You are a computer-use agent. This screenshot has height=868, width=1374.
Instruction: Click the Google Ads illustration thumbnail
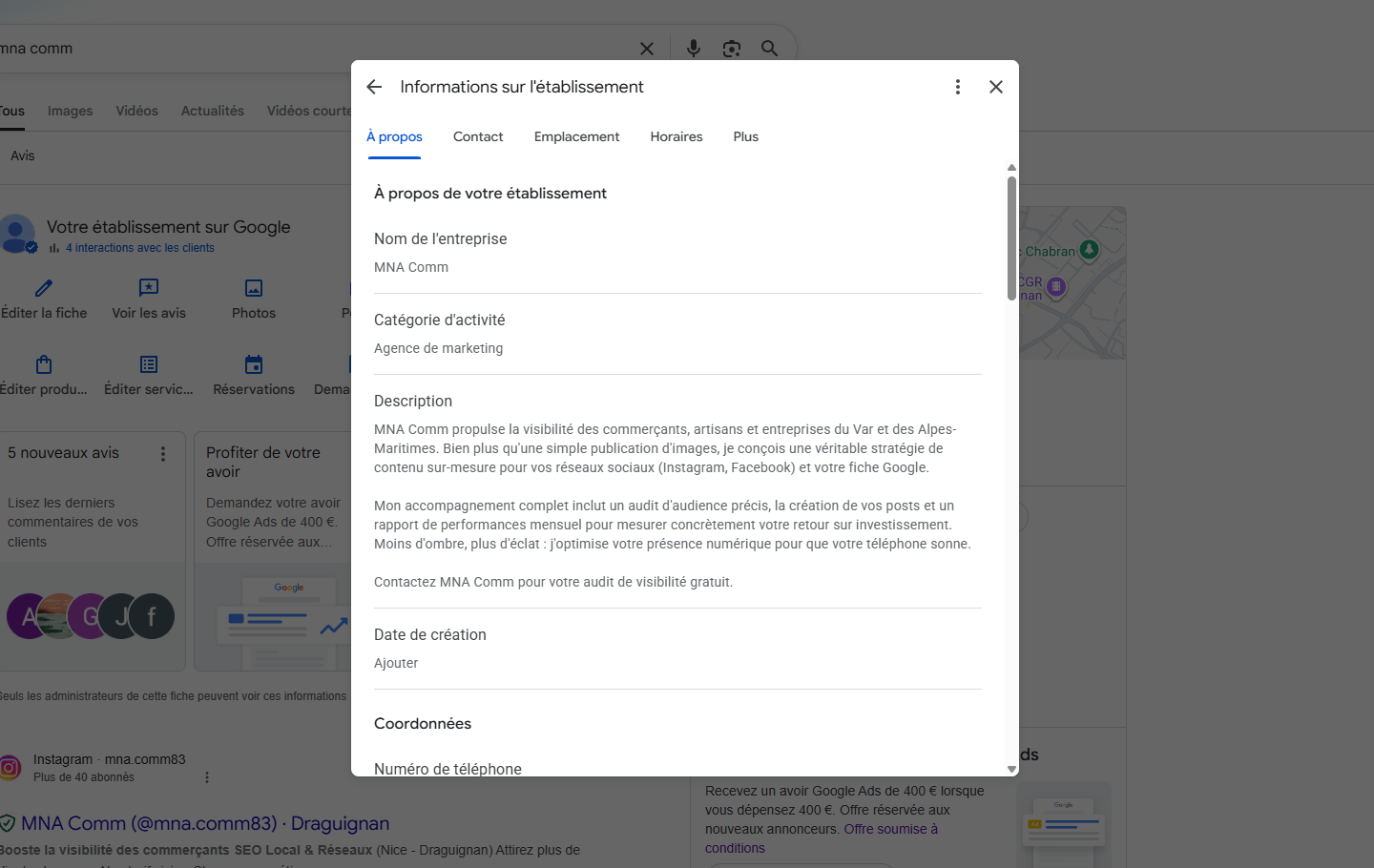(x=1064, y=825)
